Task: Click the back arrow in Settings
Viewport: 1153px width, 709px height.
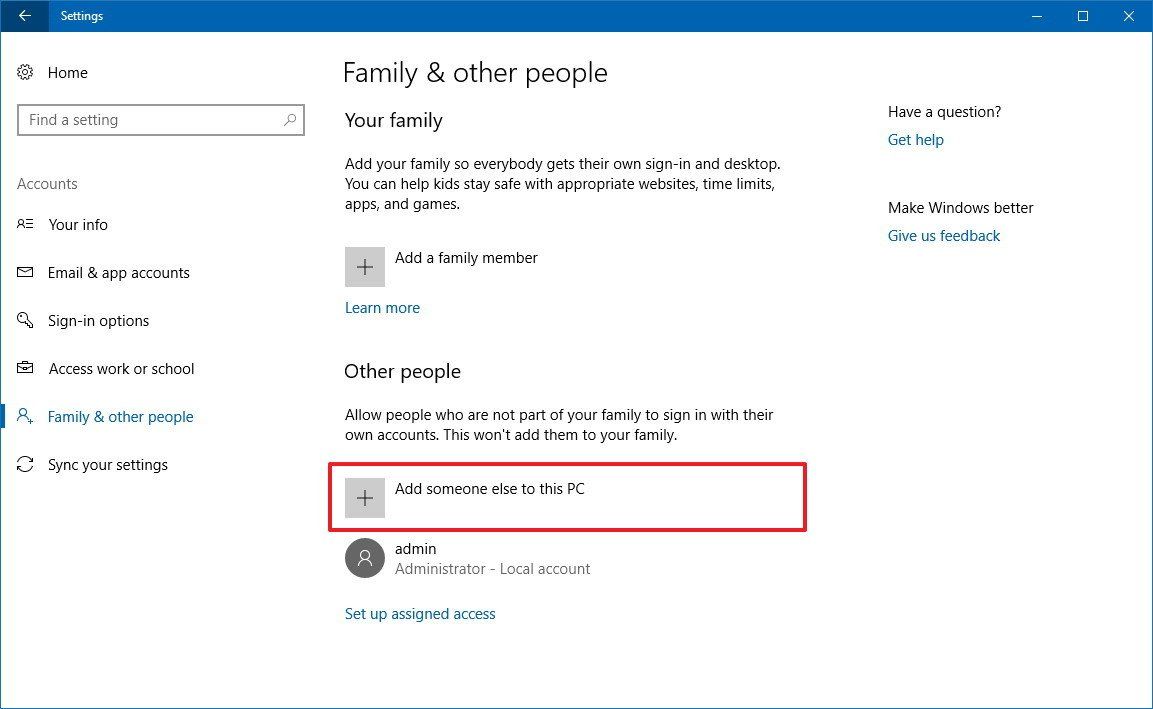Action: pos(22,16)
